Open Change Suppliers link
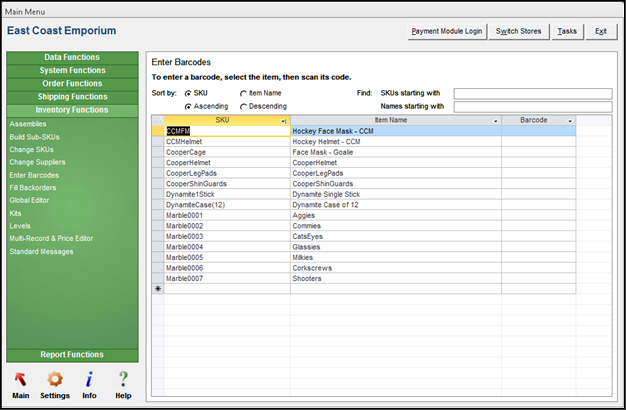This screenshot has height=410, width=626. [x=38, y=162]
